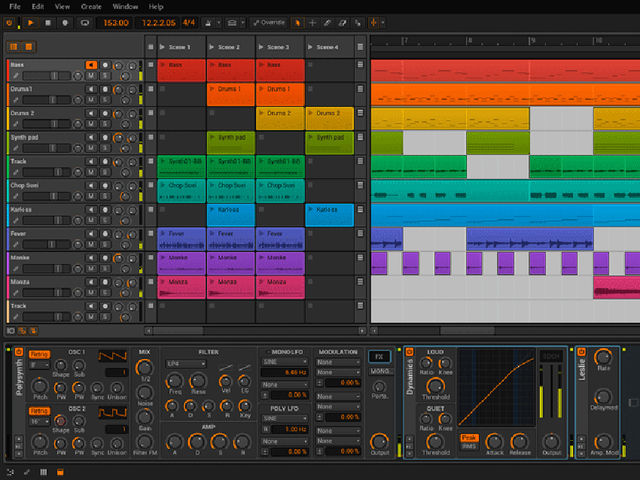Click the Mono LFO 6.46 Hz rate field
The image size is (640, 480).
284,372
